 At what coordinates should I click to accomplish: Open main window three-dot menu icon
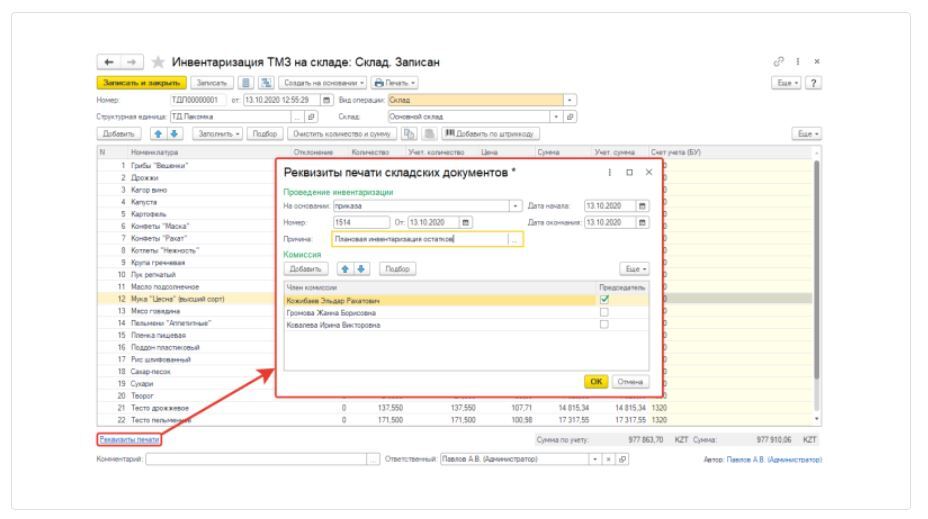click(x=798, y=62)
